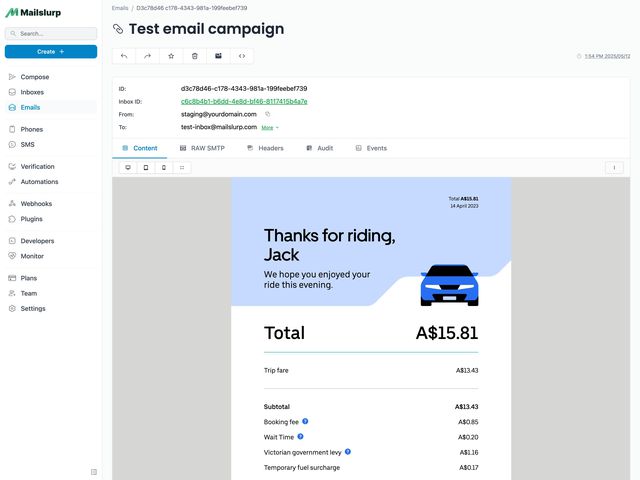The height and width of the screenshot is (480, 640).
Task: Open the vertical ellipsis options menu
Action: [x=614, y=168]
